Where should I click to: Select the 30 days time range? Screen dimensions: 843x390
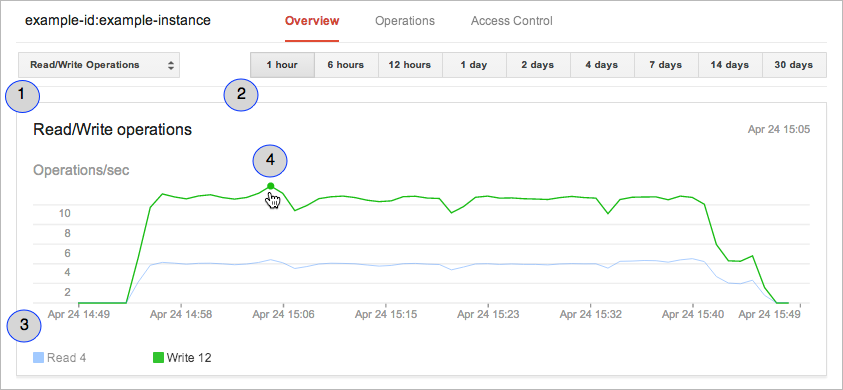click(794, 65)
